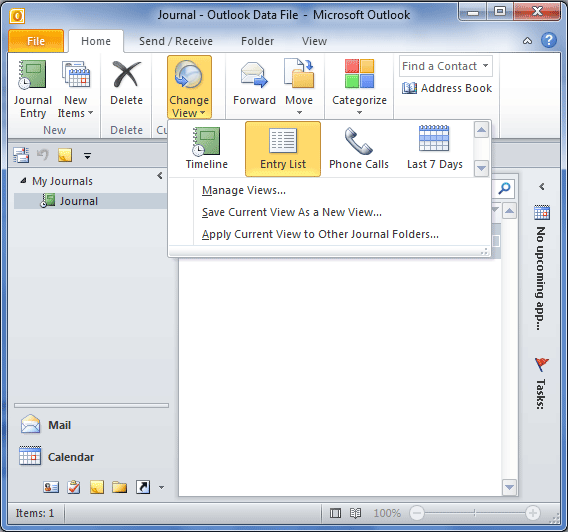Viewport: 568px width, 532px height.
Task: Switch to the Home tab
Action: pos(96,41)
